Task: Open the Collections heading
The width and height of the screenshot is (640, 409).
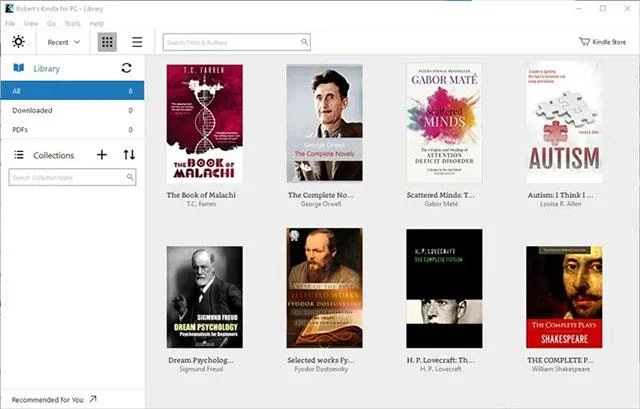Action: [x=53, y=156]
